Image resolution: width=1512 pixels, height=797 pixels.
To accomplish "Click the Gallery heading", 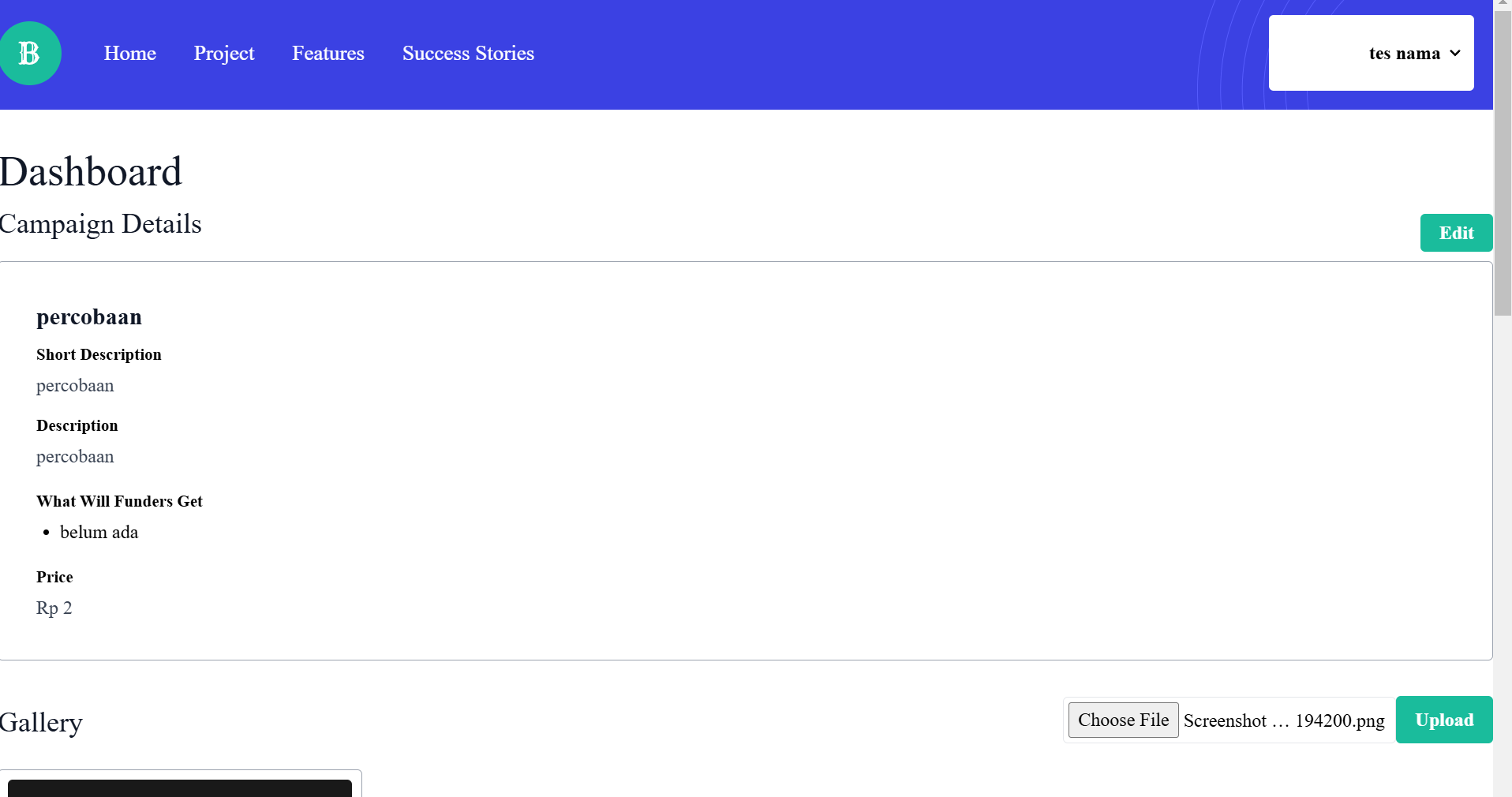I will [41, 723].
